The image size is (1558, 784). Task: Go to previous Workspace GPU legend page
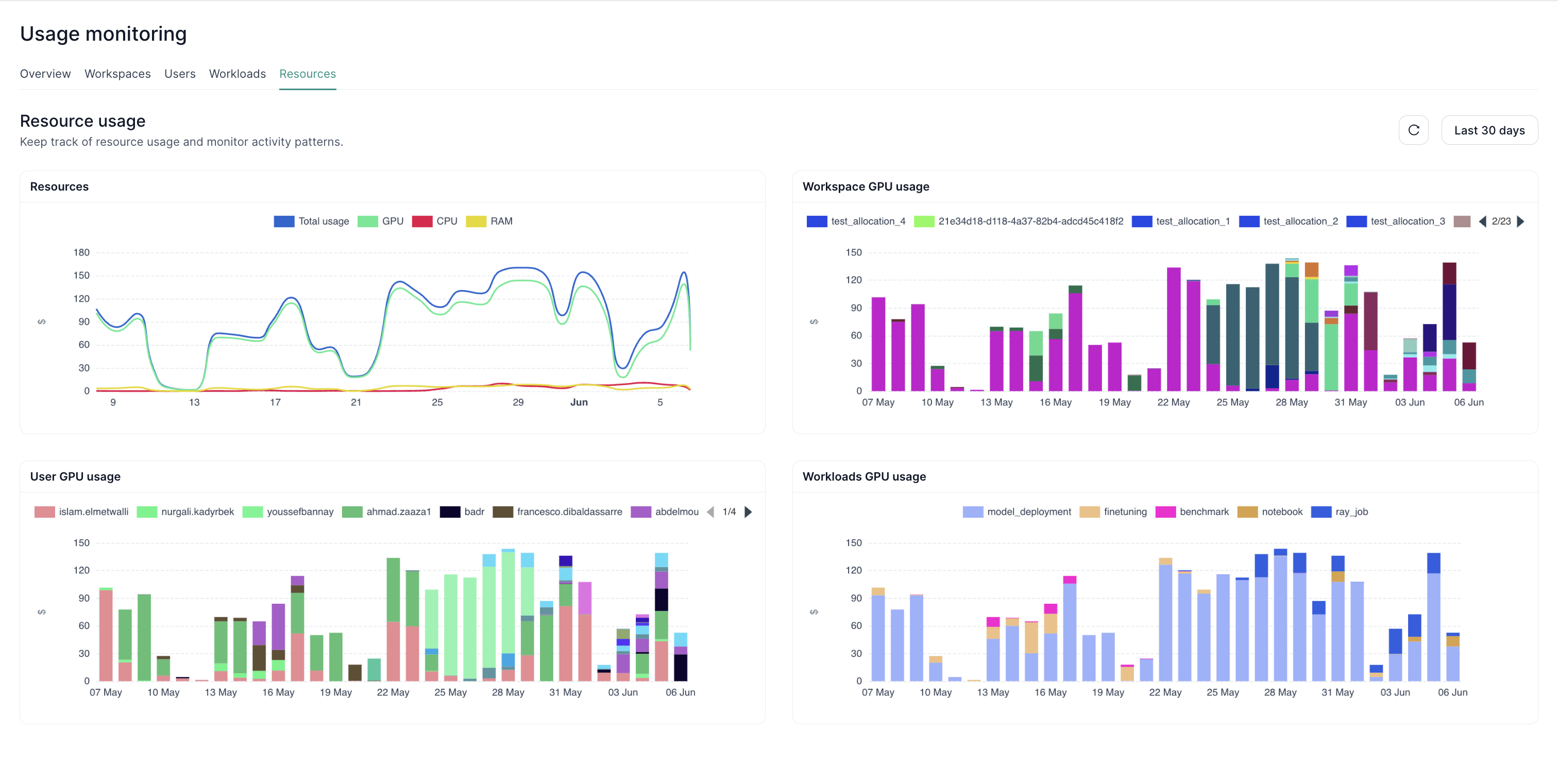pos(1482,221)
